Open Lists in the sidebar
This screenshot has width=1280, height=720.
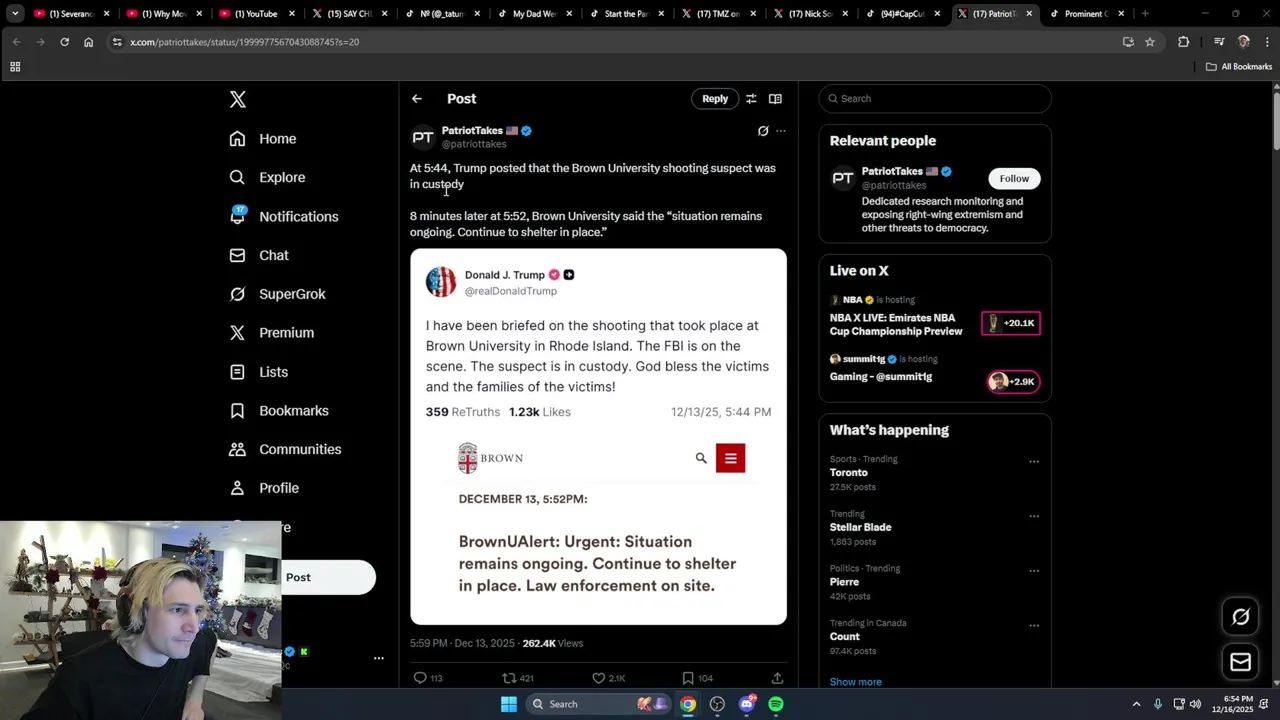259,372
